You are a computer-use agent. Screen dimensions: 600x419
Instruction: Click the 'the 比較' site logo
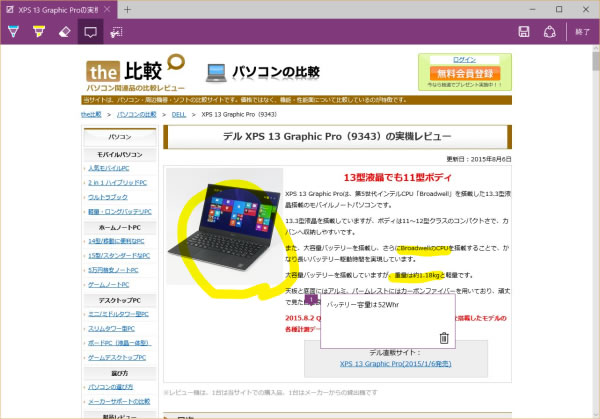coord(135,73)
